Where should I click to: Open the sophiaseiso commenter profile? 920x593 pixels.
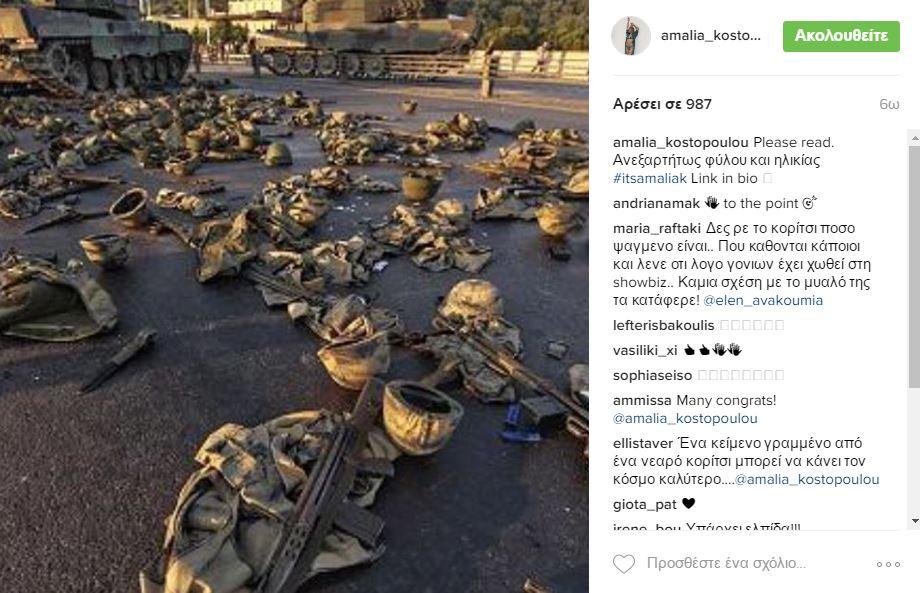click(652, 375)
